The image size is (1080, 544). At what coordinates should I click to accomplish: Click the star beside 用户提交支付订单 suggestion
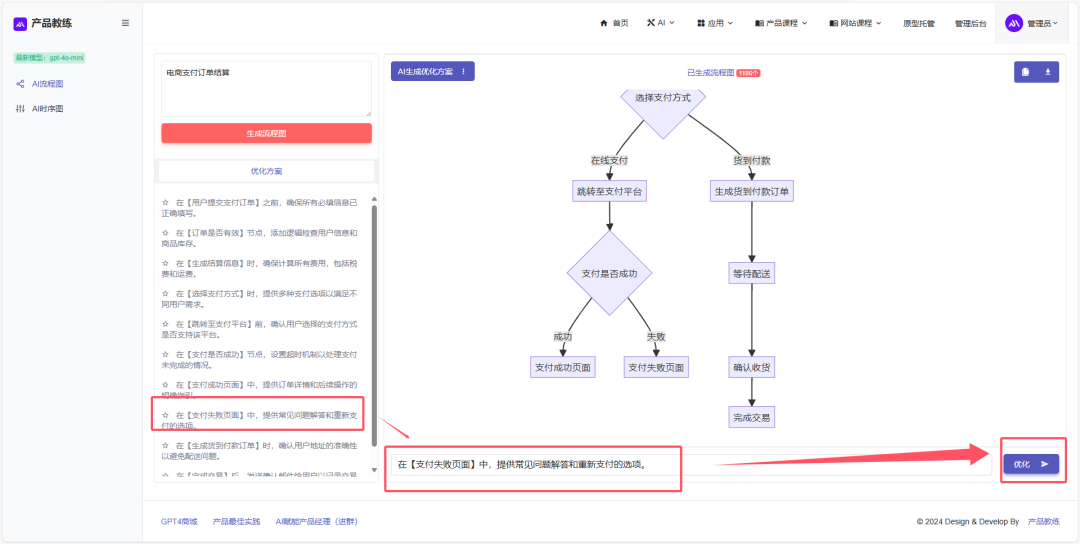(165, 203)
